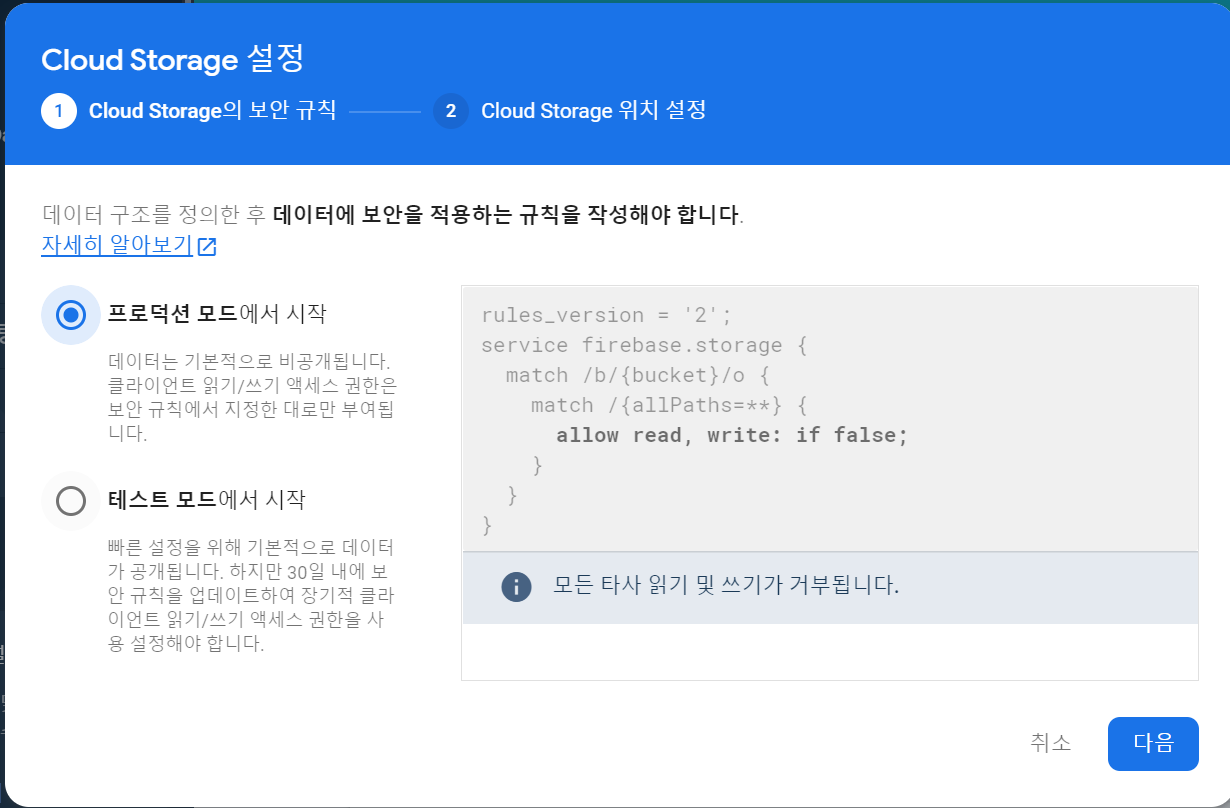
Task: Click the 취소 button
Action: point(1051,743)
